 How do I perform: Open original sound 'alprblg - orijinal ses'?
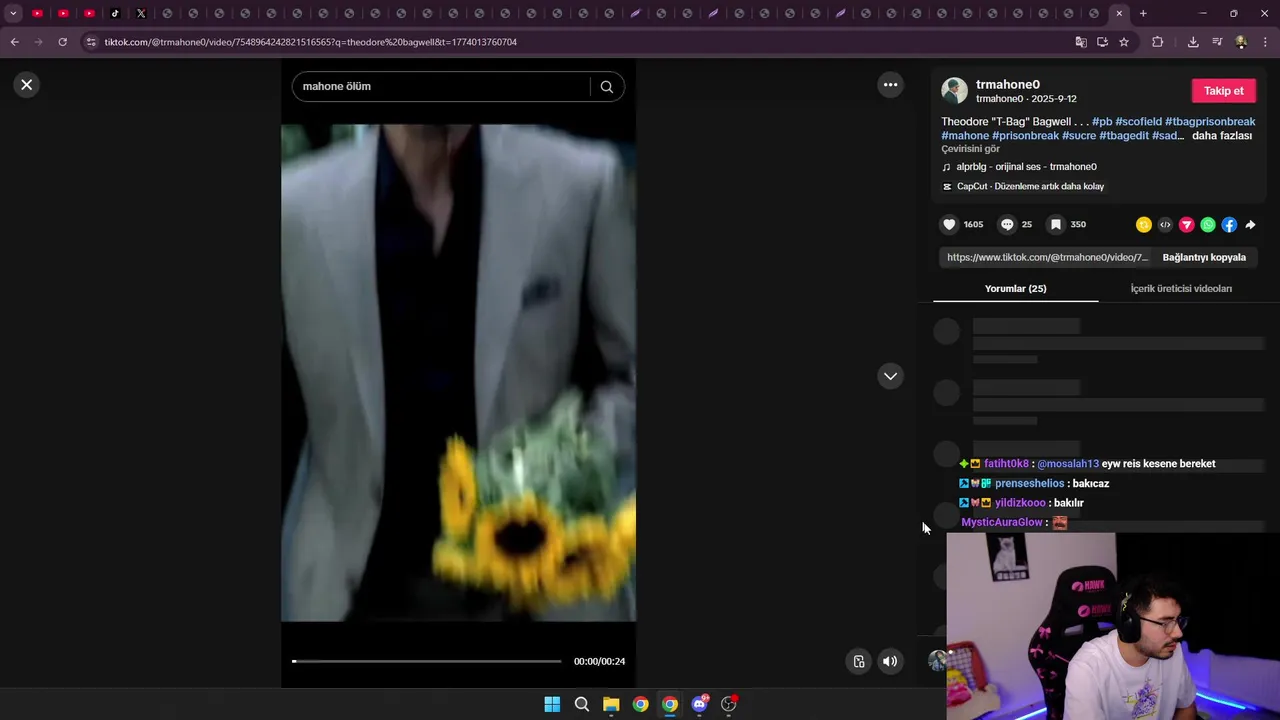pyautogui.click(x=1026, y=167)
